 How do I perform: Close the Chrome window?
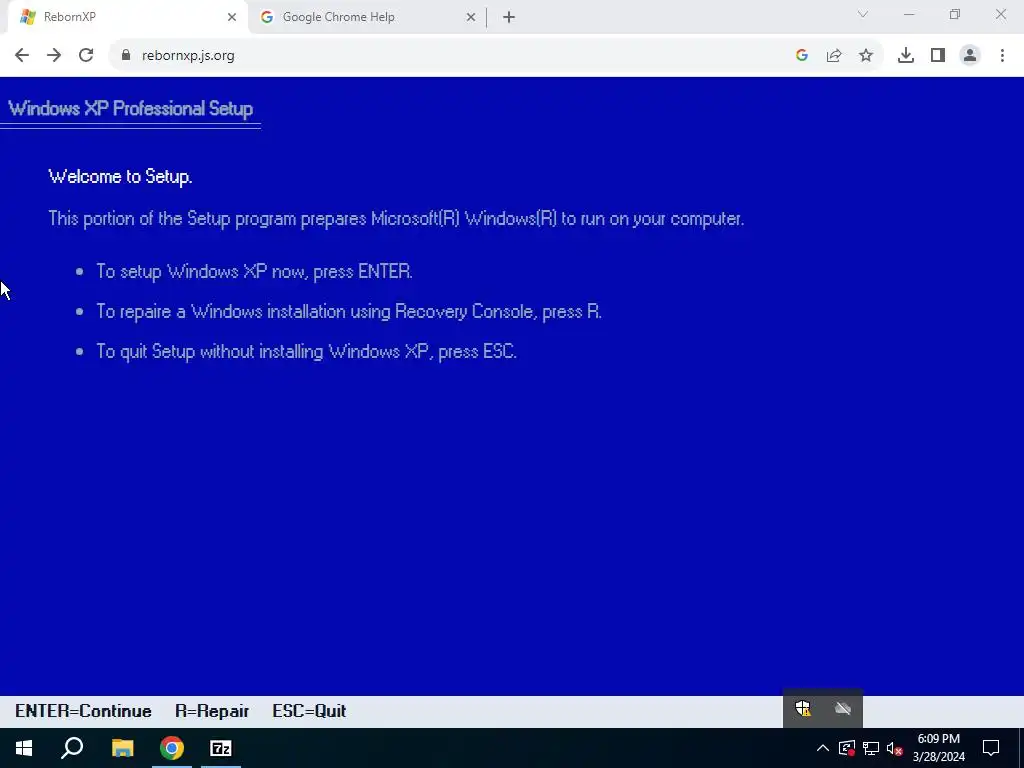point(1000,14)
